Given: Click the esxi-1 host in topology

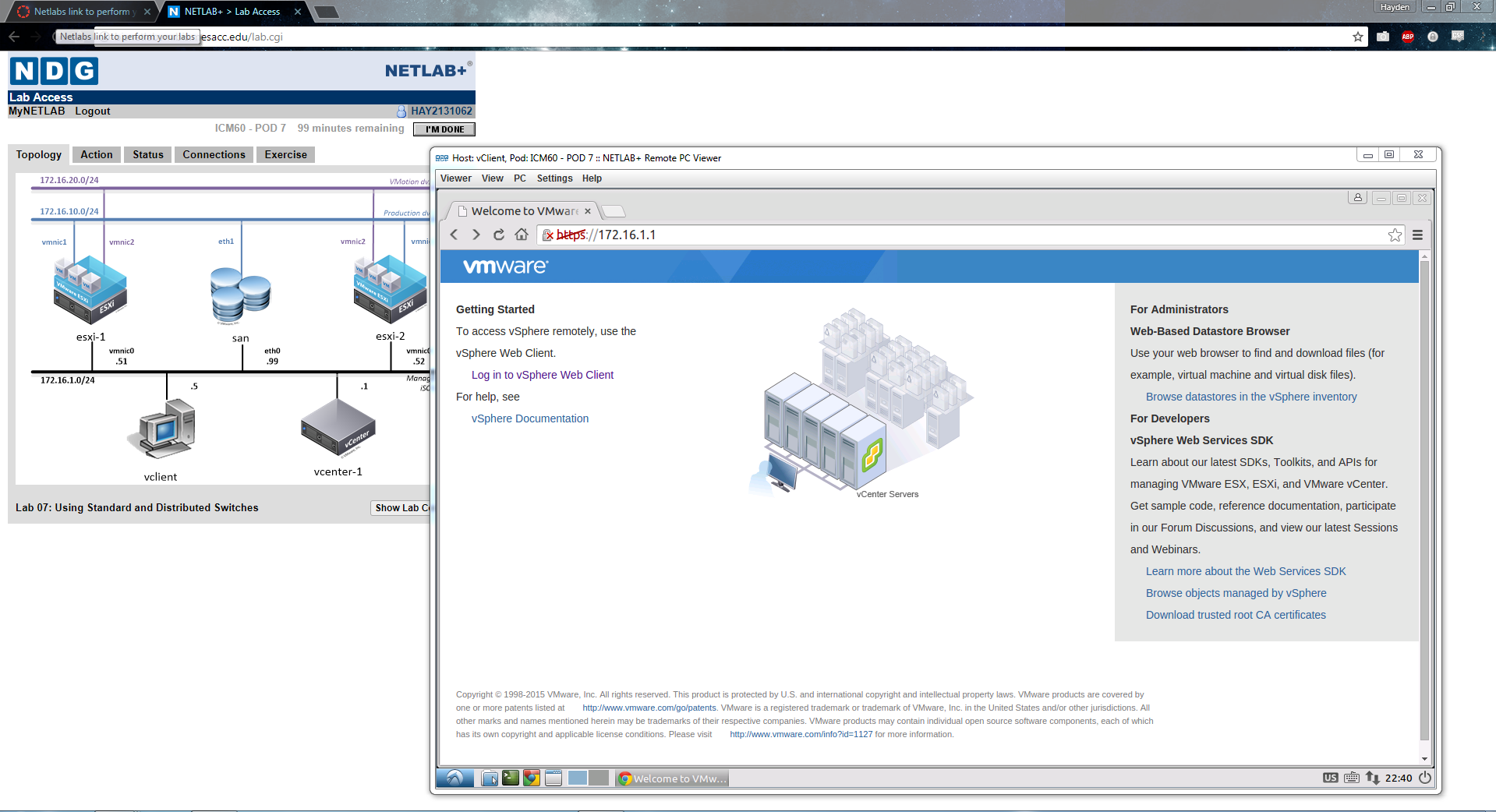Looking at the screenshot, I should click(x=90, y=290).
